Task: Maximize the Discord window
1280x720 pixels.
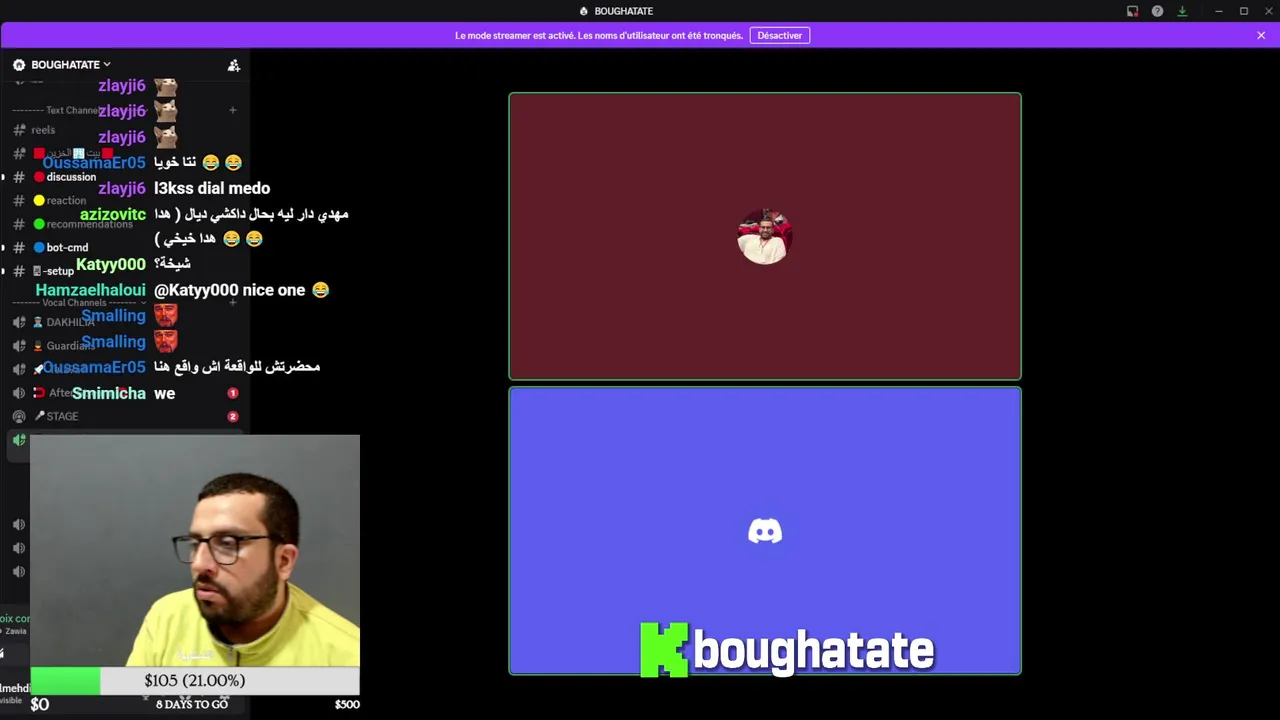Action: click(1244, 11)
